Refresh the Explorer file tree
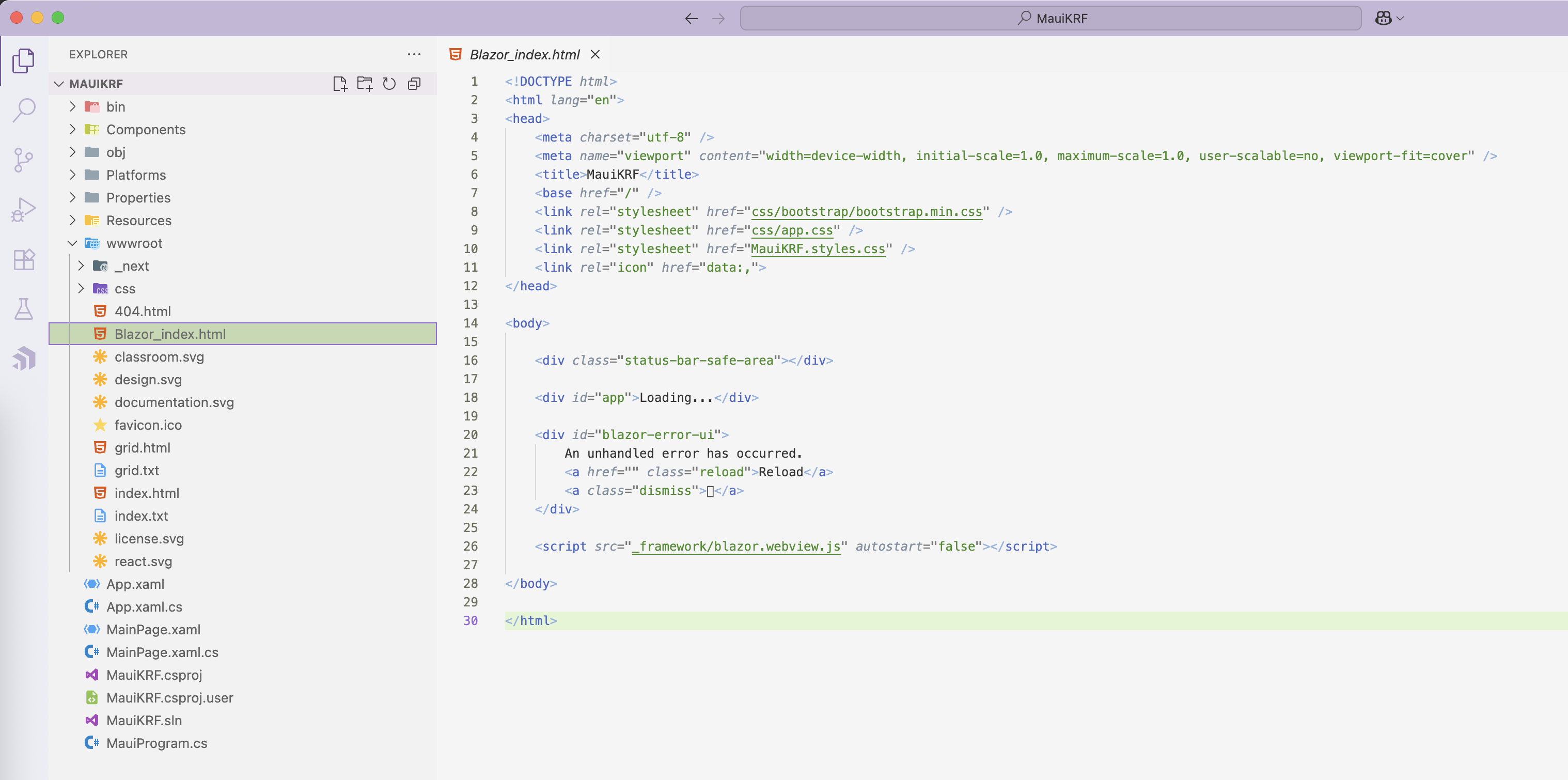 click(x=389, y=83)
